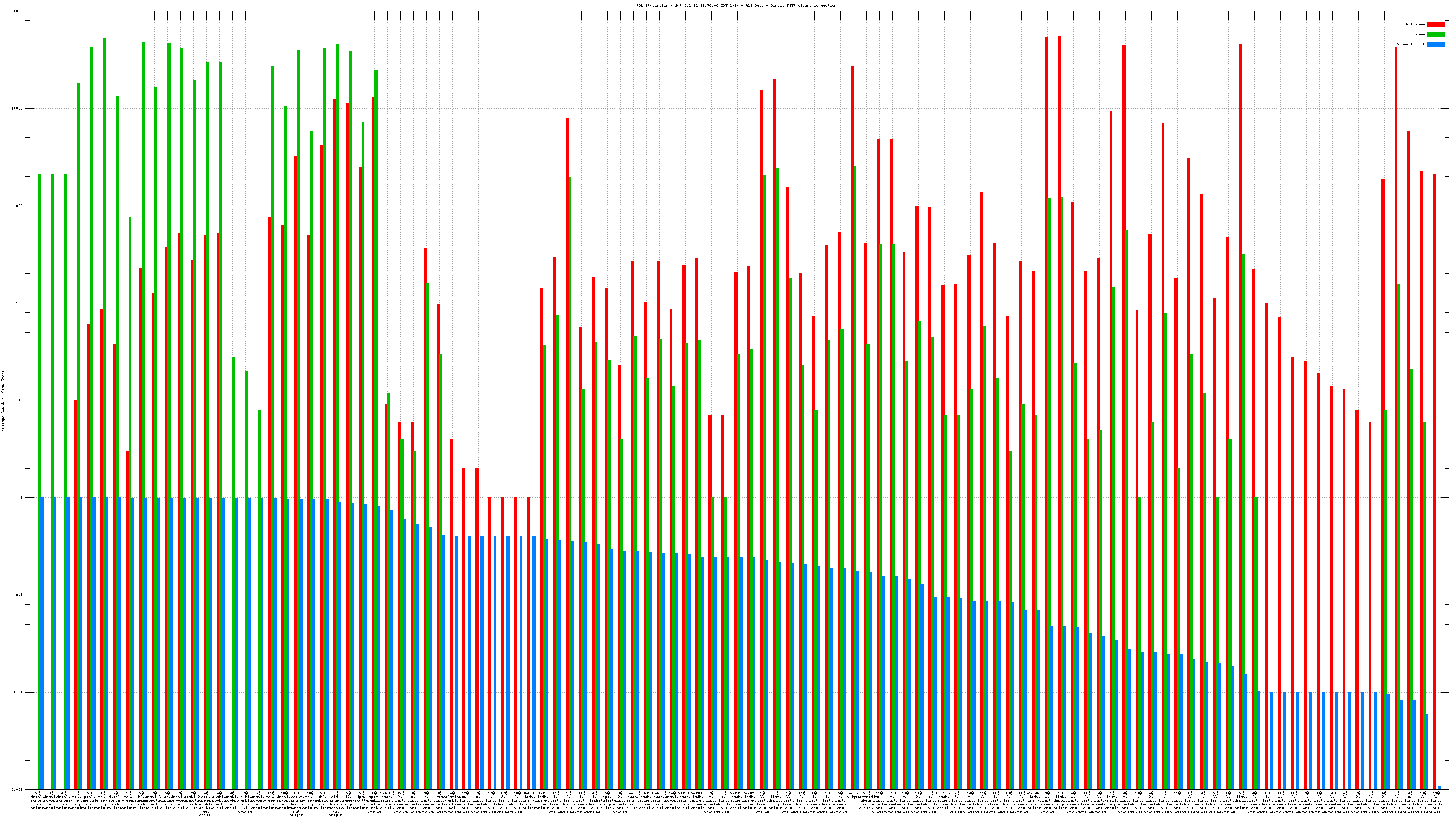
Task: Click the RBL Statistics chart title
Action: 736,5
